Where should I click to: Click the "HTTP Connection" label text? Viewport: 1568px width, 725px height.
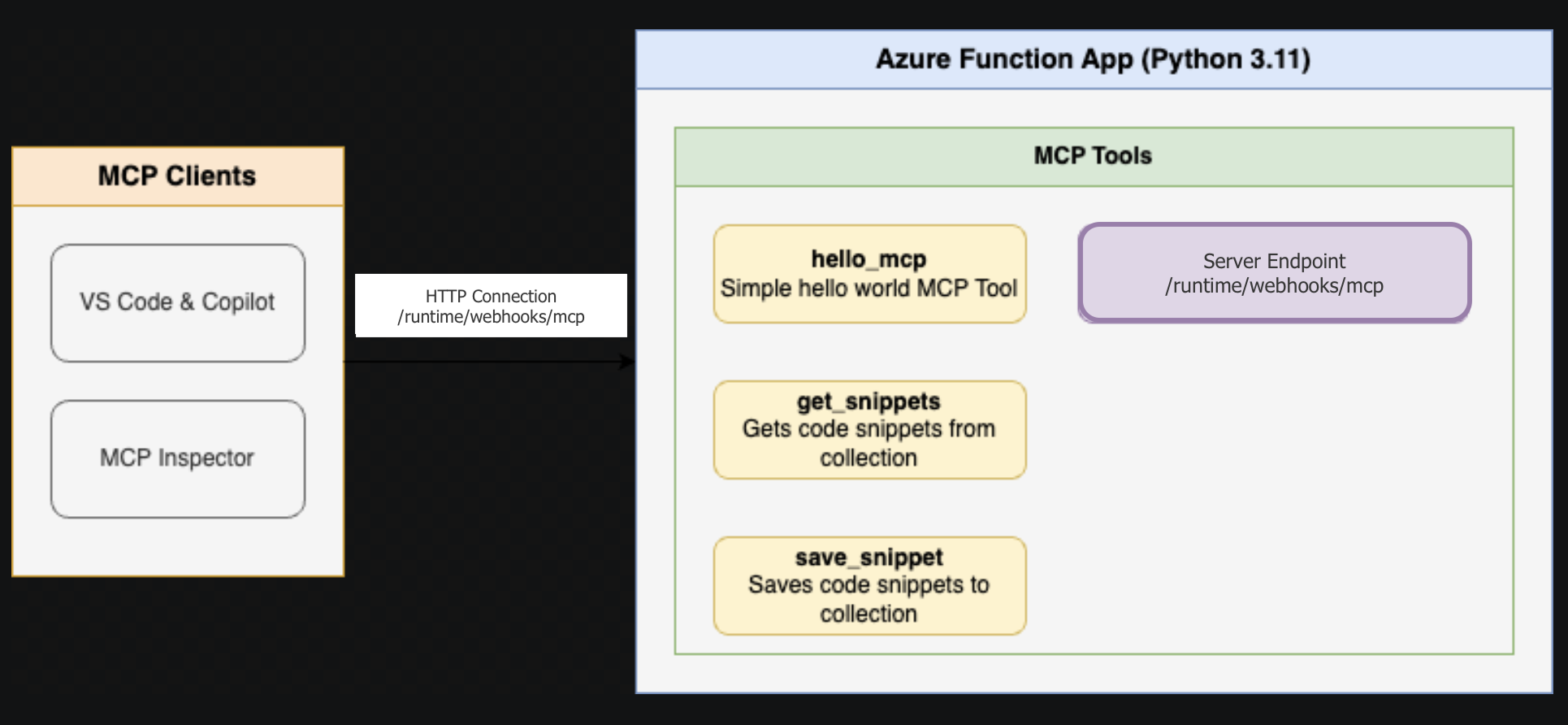click(491, 297)
